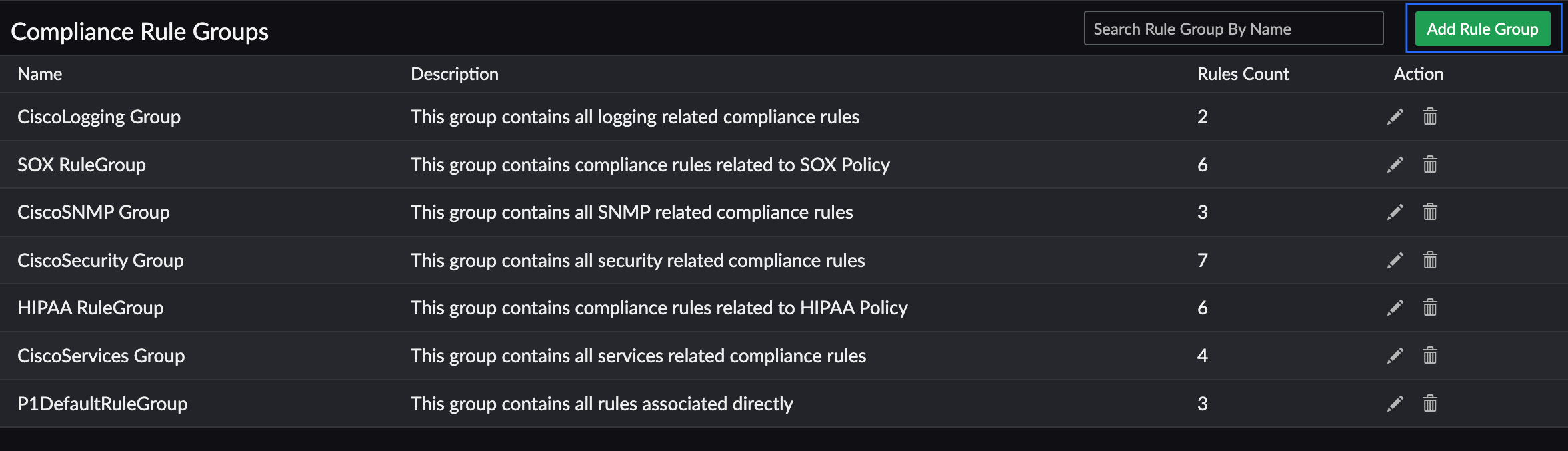Click the Add Rule Group button
Viewport: 1568px width, 451px height.
click(x=1483, y=29)
